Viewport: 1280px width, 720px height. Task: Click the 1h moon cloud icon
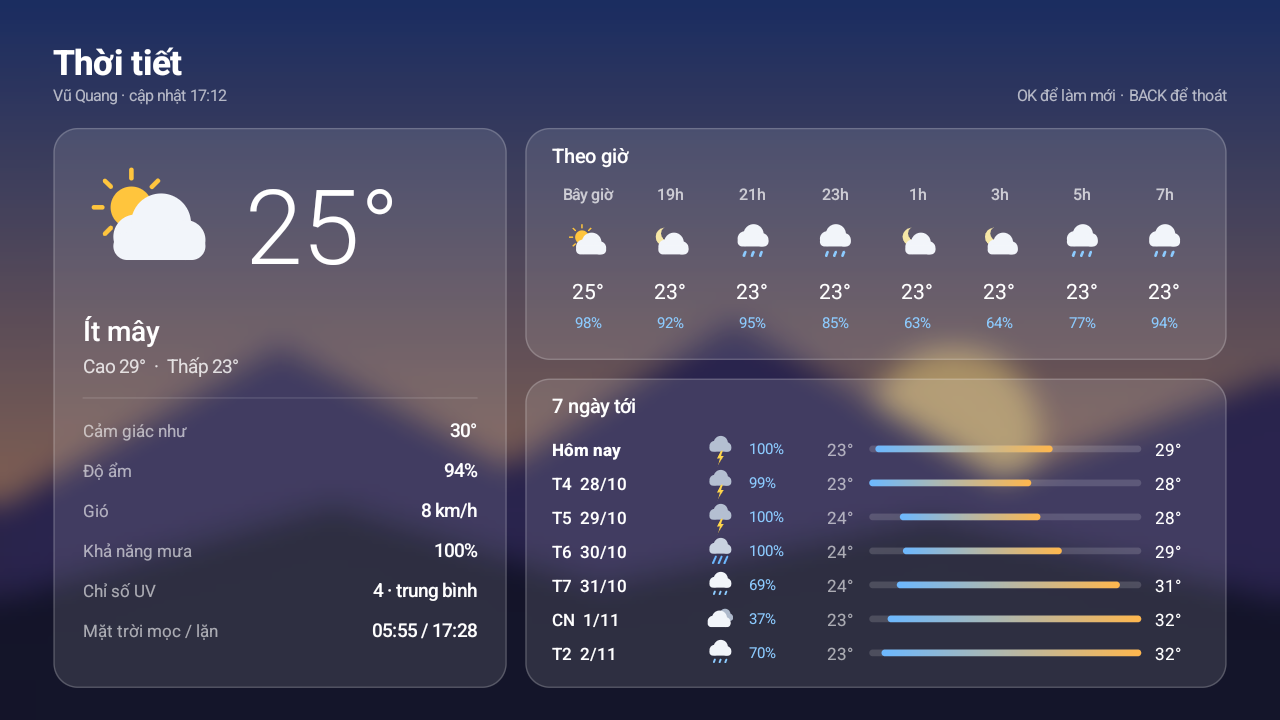[x=917, y=240]
